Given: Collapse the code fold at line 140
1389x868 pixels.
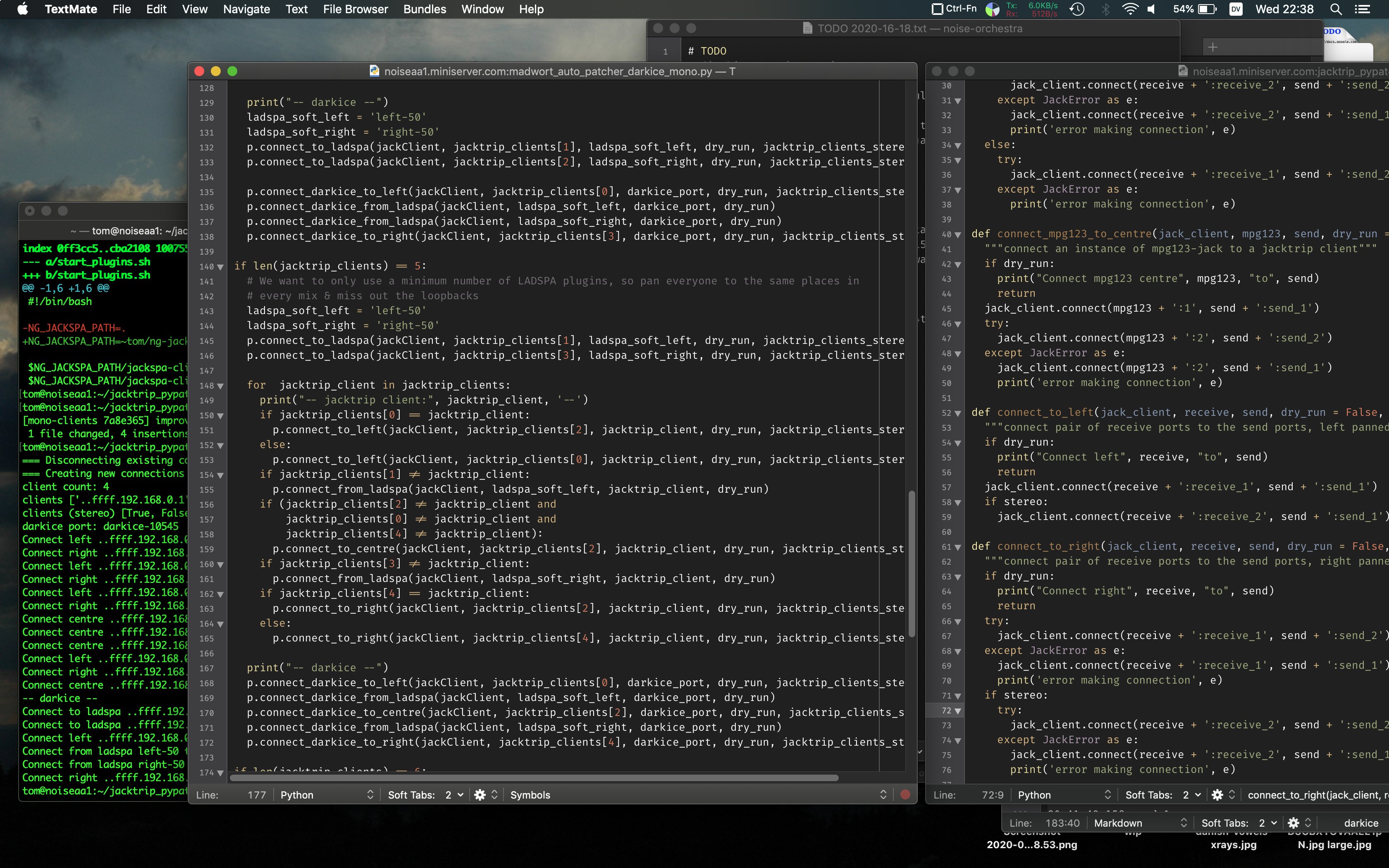Looking at the screenshot, I should coord(220,267).
